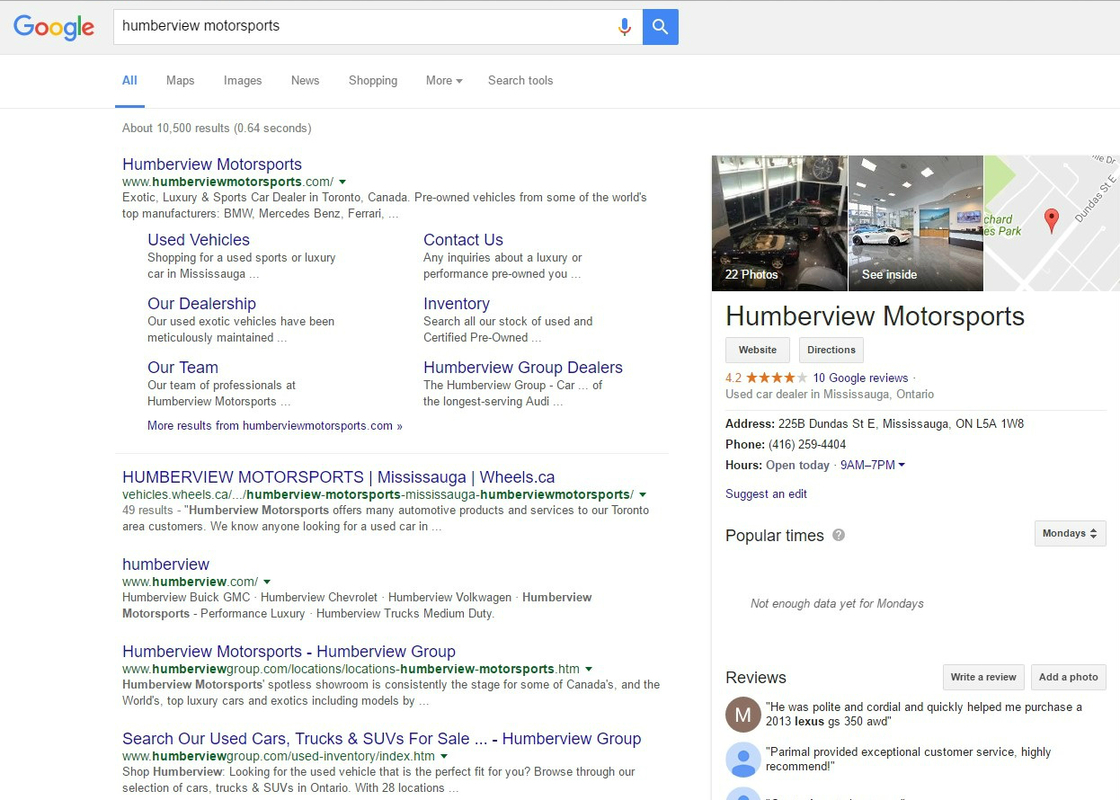Click reviewer avatar with letter M
This screenshot has height=800, width=1120.
pos(743,714)
